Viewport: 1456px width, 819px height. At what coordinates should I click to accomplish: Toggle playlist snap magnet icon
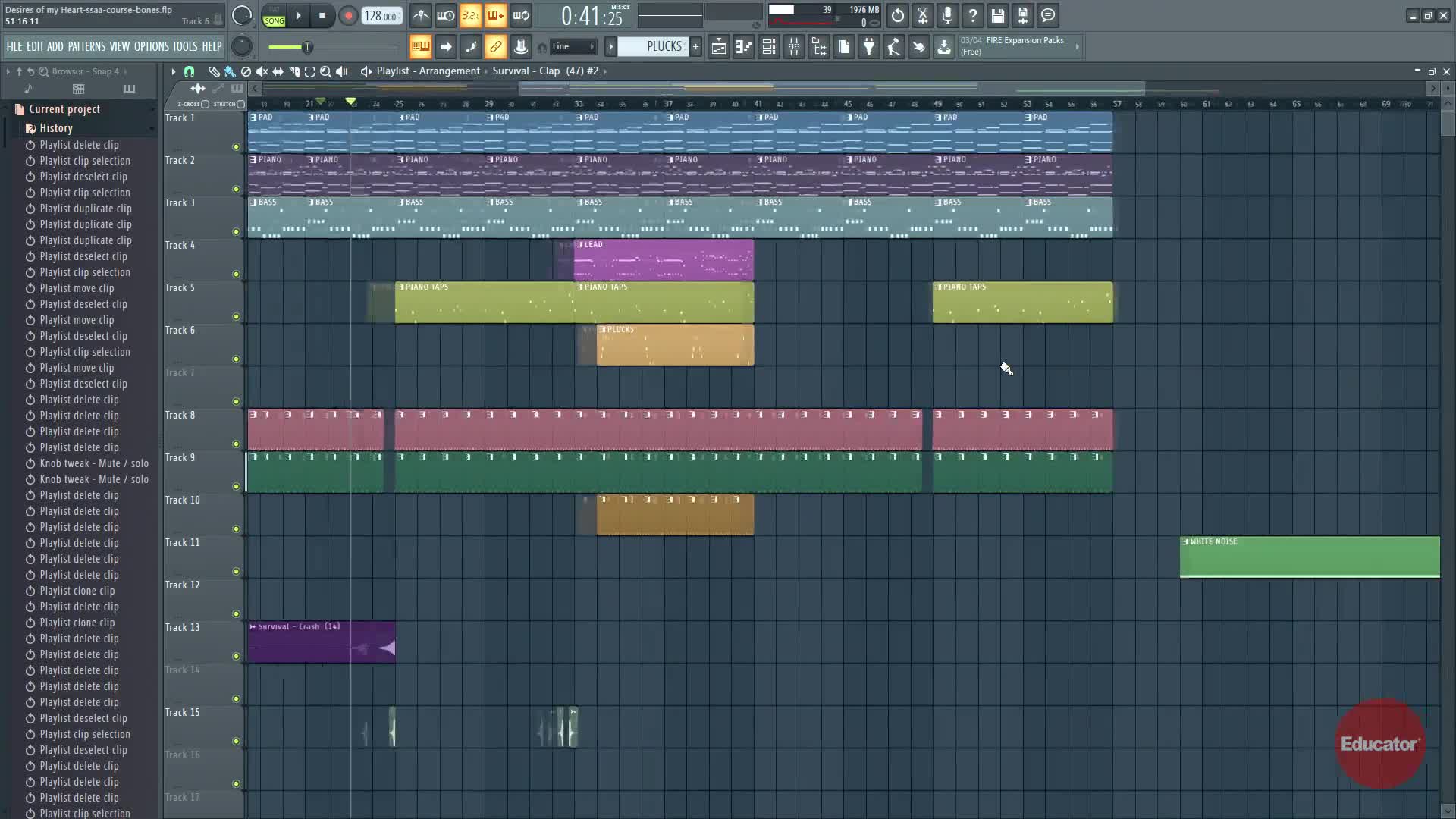(189, 71)
